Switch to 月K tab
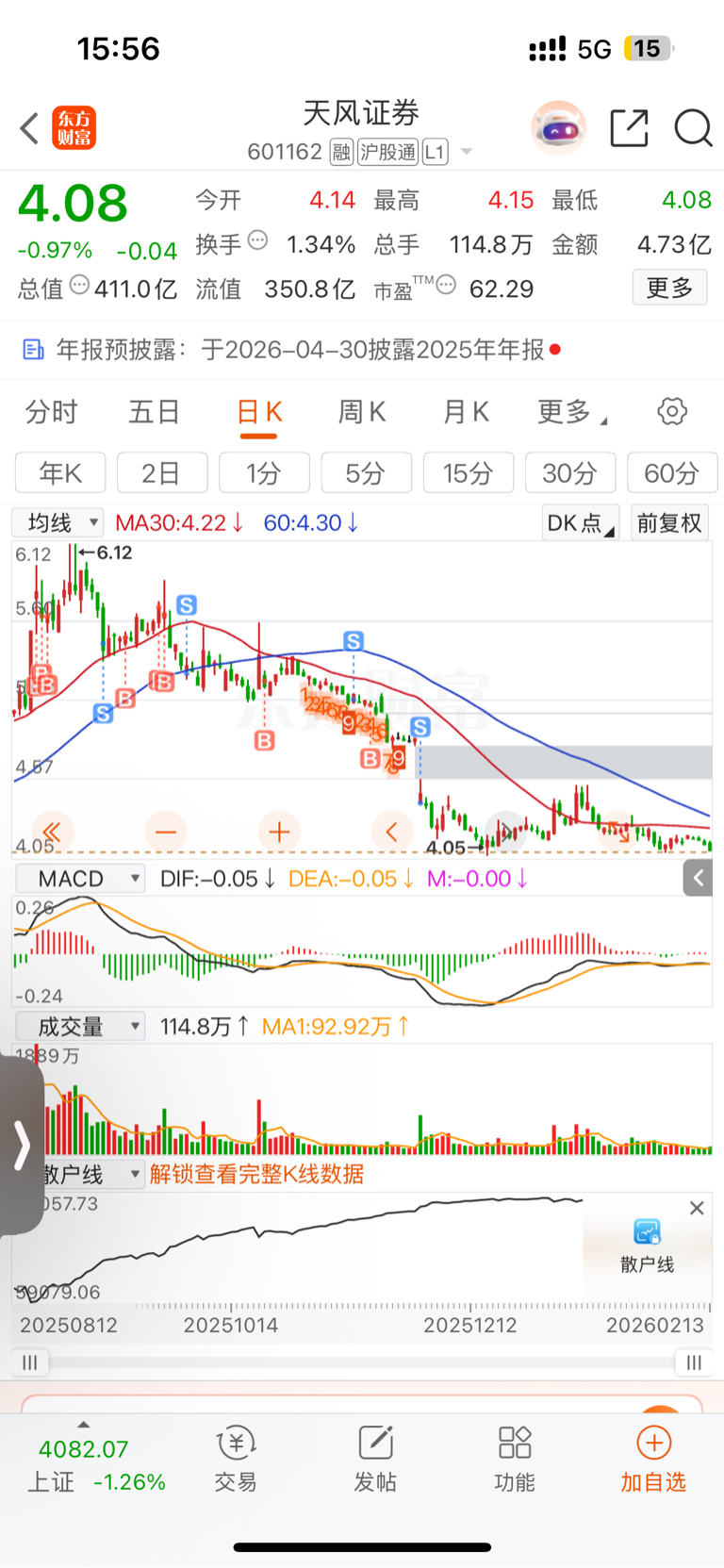The height and width of the screenshot is (1568, 724). 466,412
